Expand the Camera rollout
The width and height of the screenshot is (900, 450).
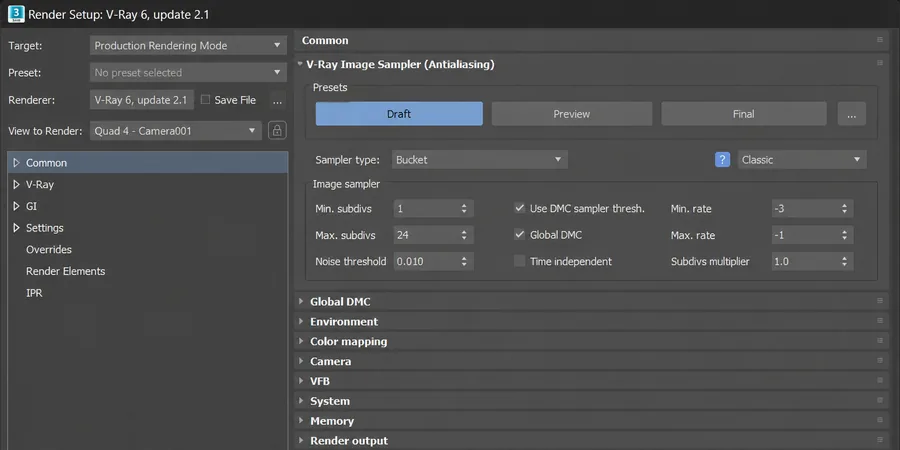pos(301,361)
